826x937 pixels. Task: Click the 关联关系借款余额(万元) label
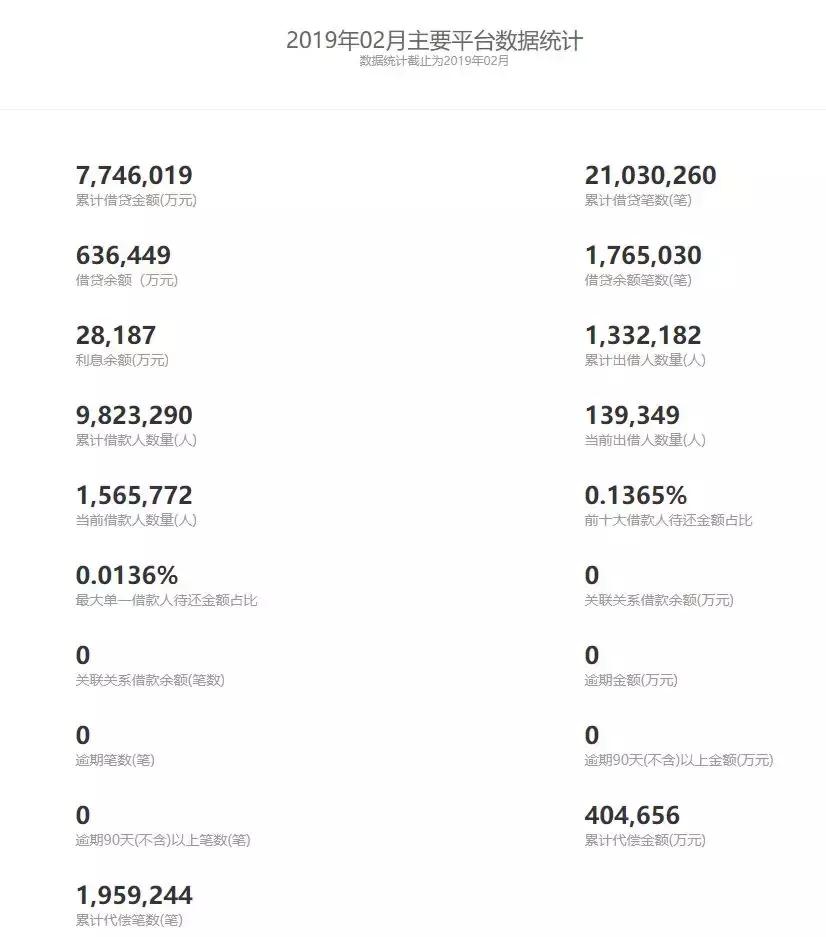659,600
